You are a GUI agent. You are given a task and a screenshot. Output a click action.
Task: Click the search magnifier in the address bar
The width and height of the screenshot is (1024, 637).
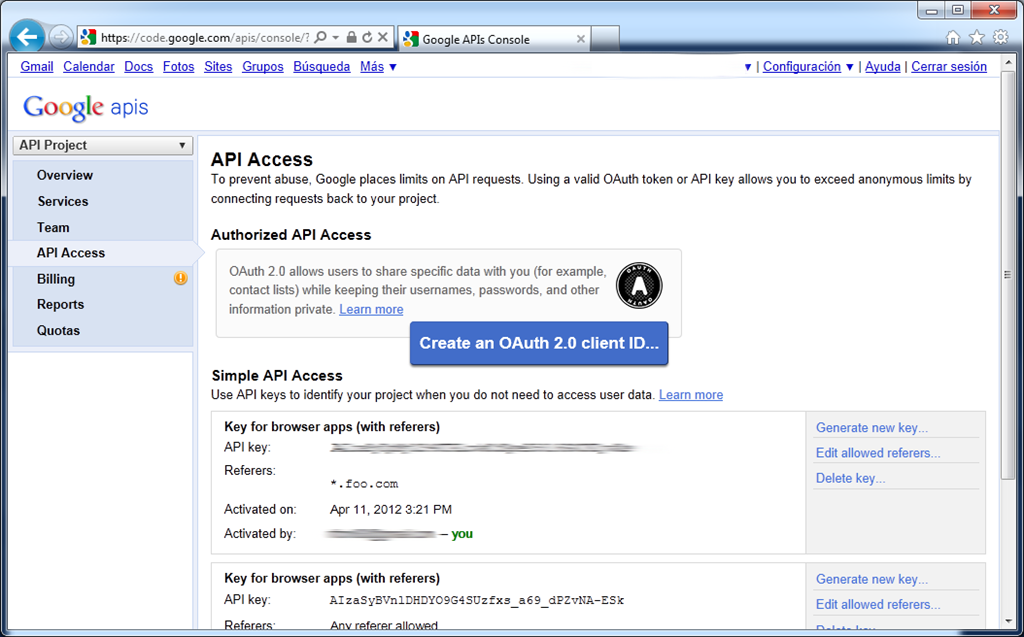click(320, 37)
